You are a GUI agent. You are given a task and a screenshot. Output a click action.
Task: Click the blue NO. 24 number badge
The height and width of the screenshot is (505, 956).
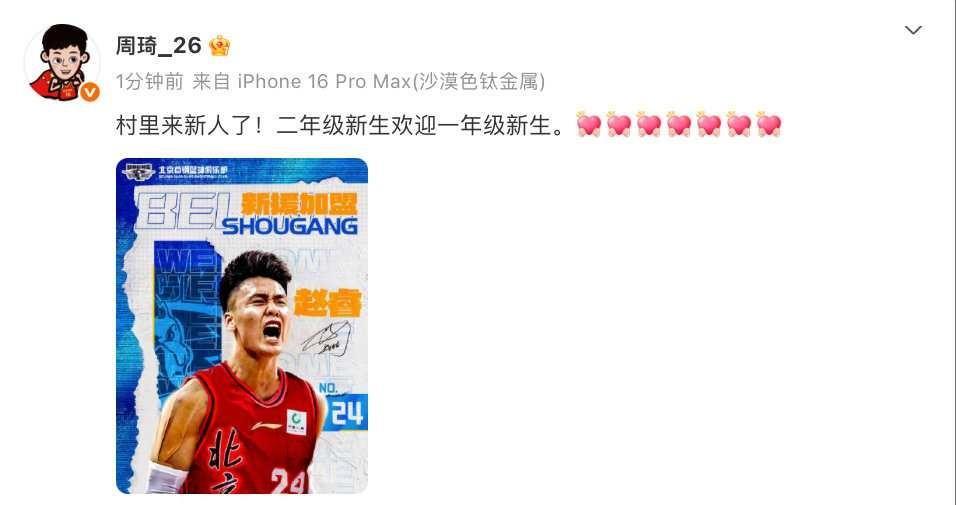[x=344, y=408]
